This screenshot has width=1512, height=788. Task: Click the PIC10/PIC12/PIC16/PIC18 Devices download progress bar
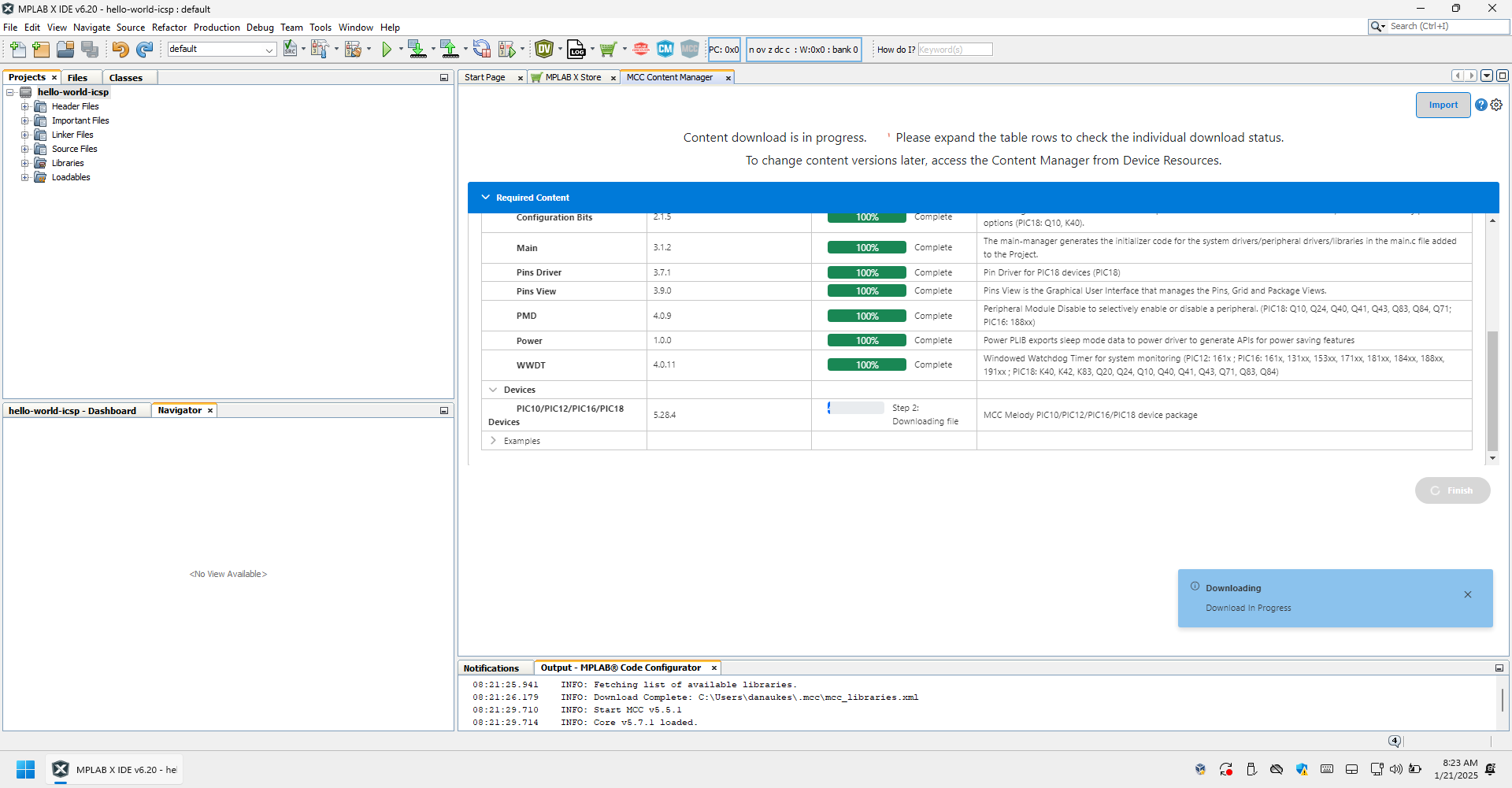[855, 408]
